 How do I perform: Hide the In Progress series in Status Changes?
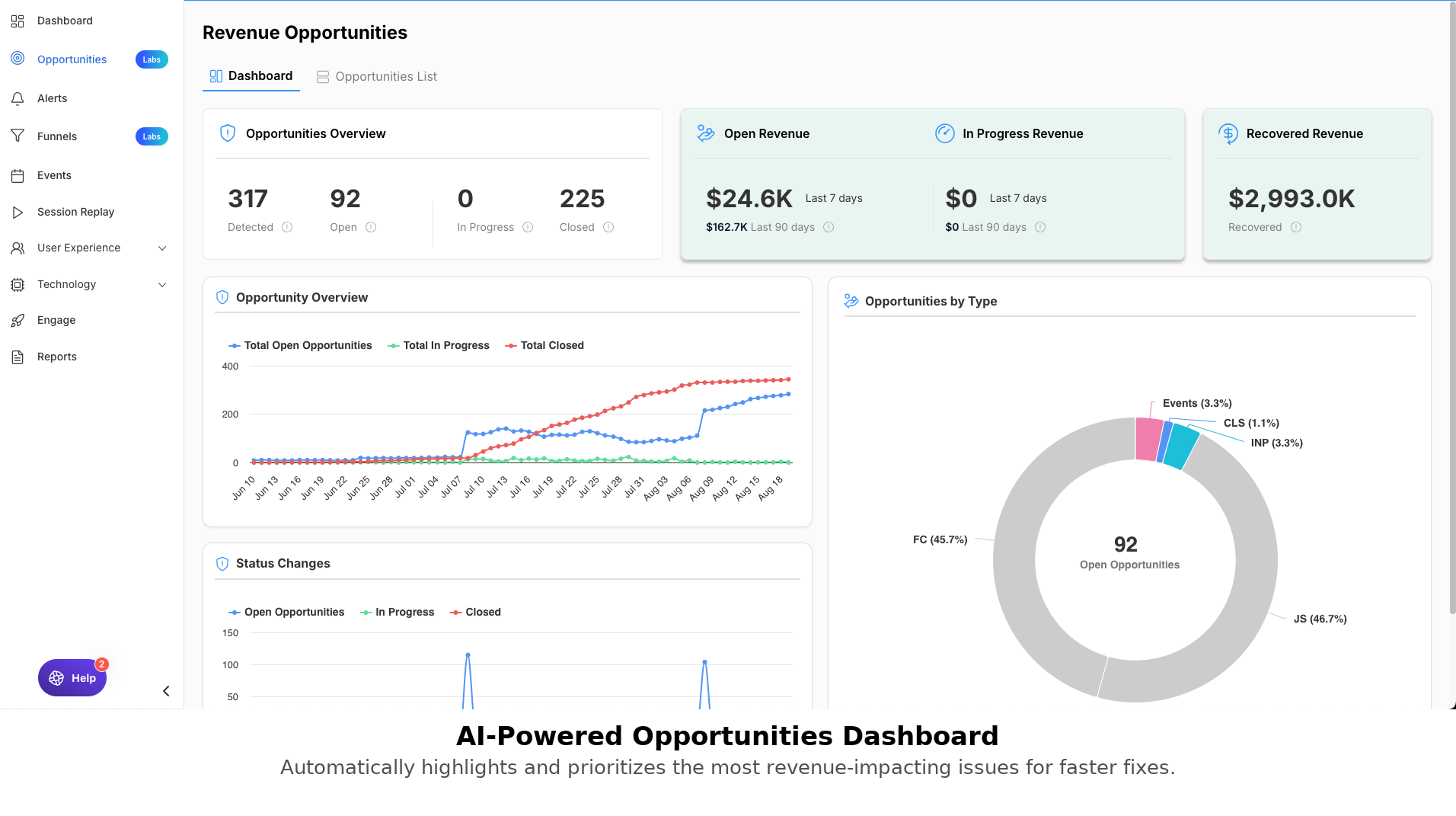coord(397,613)
